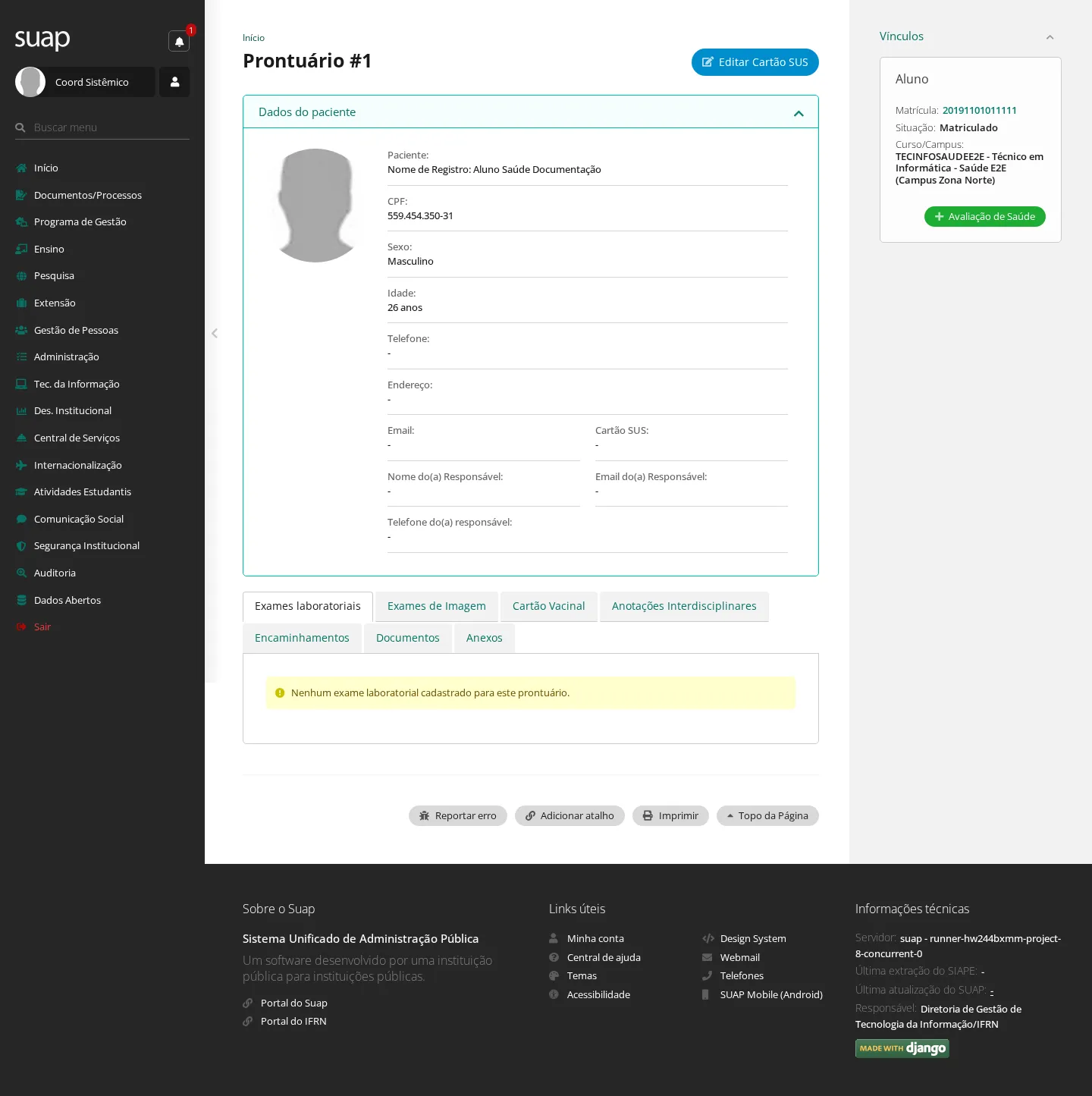
Task: Click the Ensino sidebar icon
Action: [21, 249]
